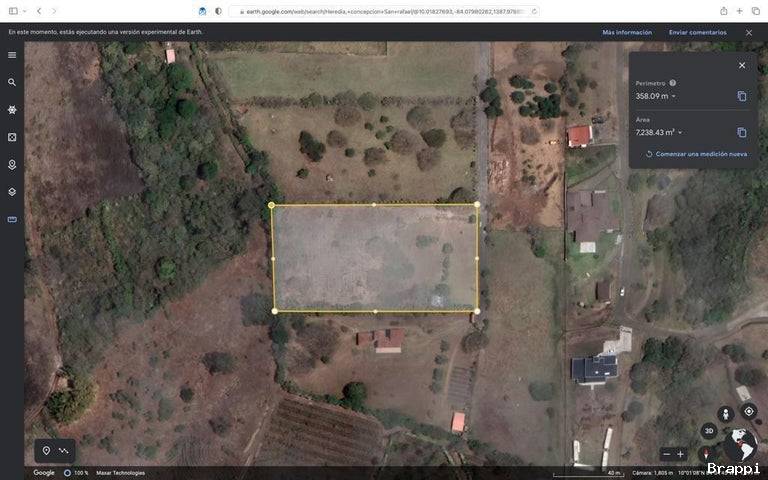Open the search tool in sidebar
Screen dimensions: 768x480
pos(12,82)
